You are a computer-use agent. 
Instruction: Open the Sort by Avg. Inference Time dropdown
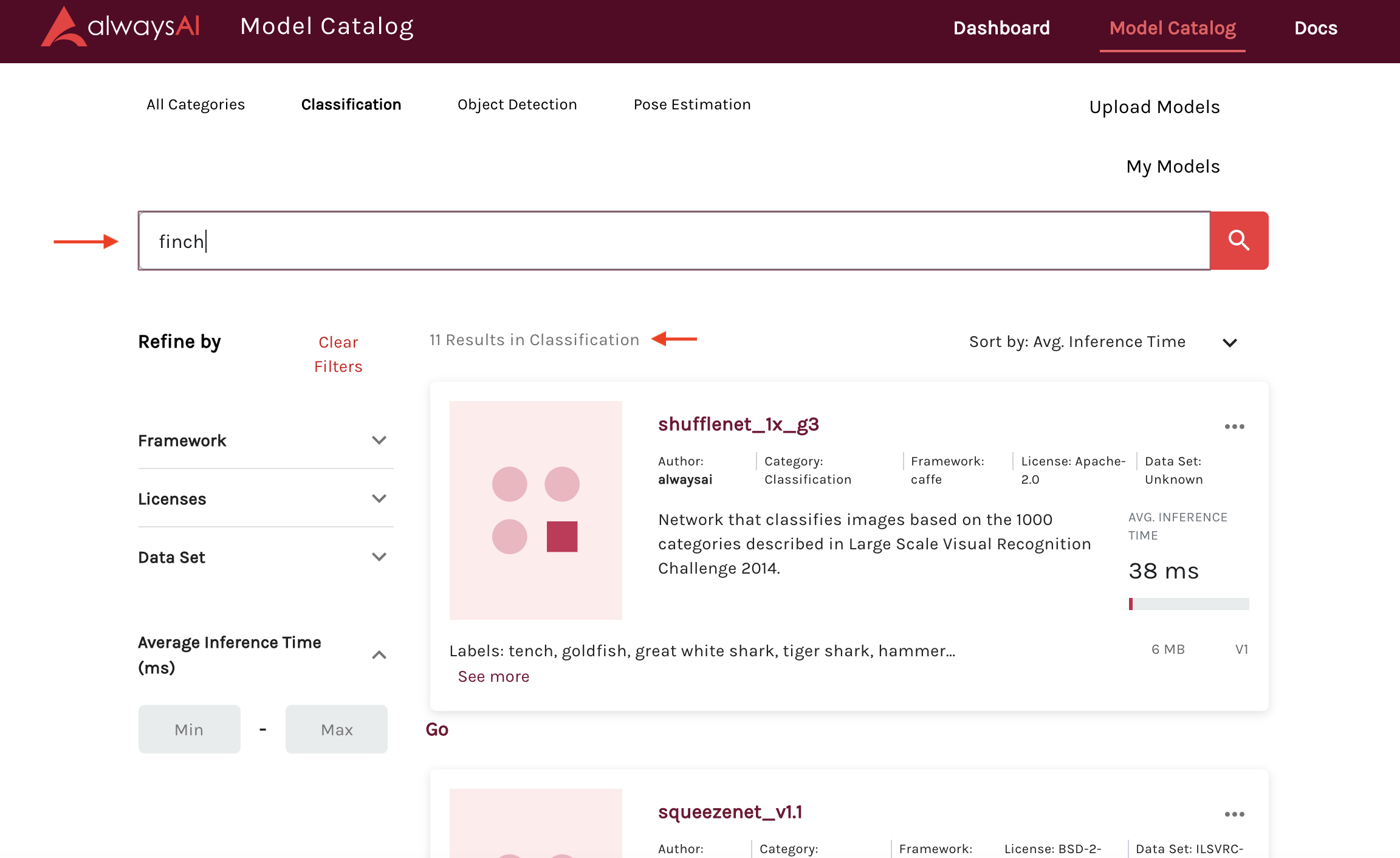[x=1103, y=342]
